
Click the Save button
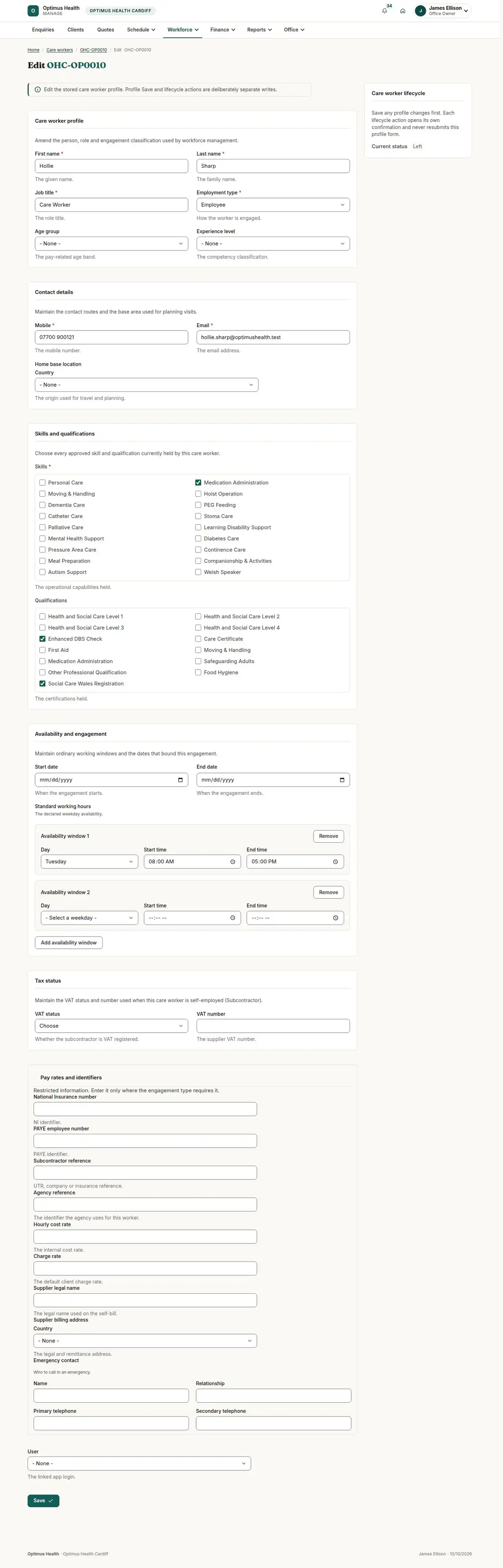pyautogui.click(x=43, y=1500)
